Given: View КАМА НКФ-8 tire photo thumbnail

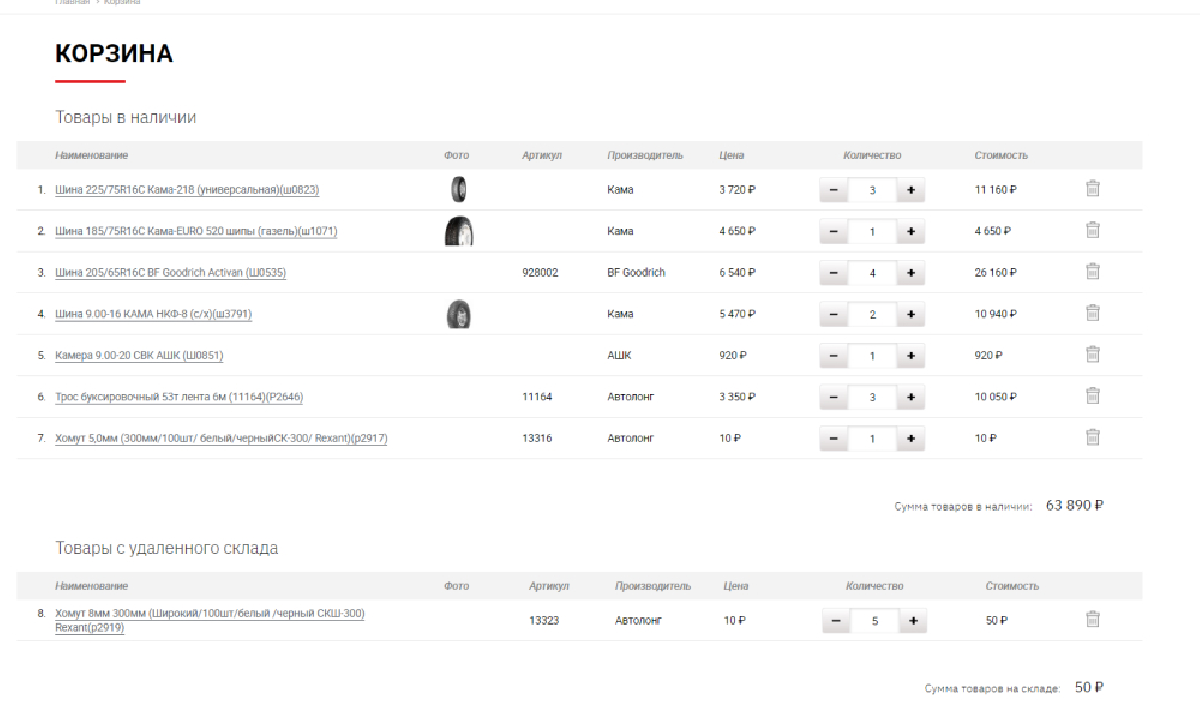Looking at the screenshot, I should pyautogui.click(x=458, y=315).
